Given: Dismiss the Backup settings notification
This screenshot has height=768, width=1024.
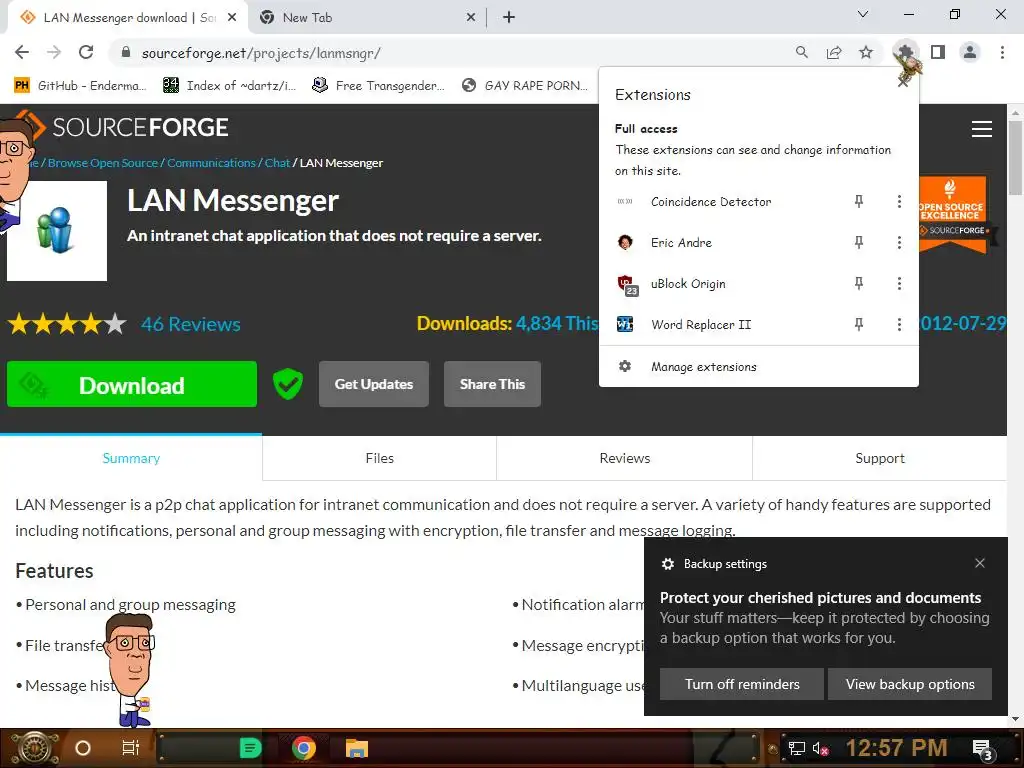Looking at the screenshot, I should 980,563.
